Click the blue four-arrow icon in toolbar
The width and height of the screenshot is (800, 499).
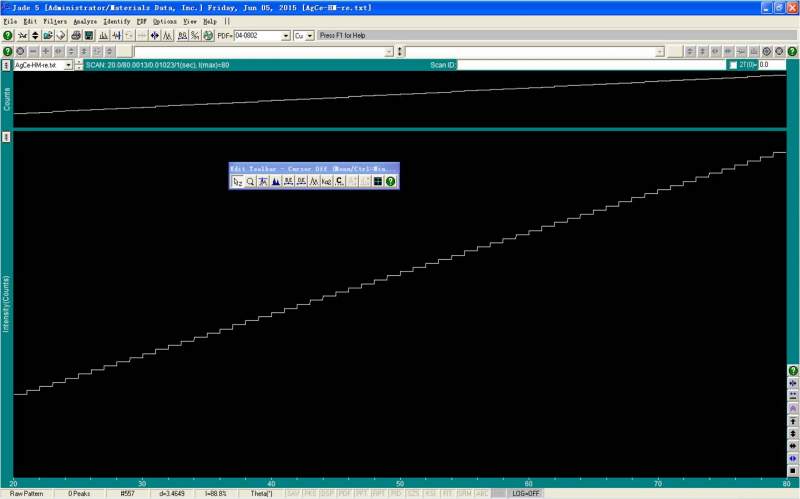pyautogui.click(x=155, y=36)
